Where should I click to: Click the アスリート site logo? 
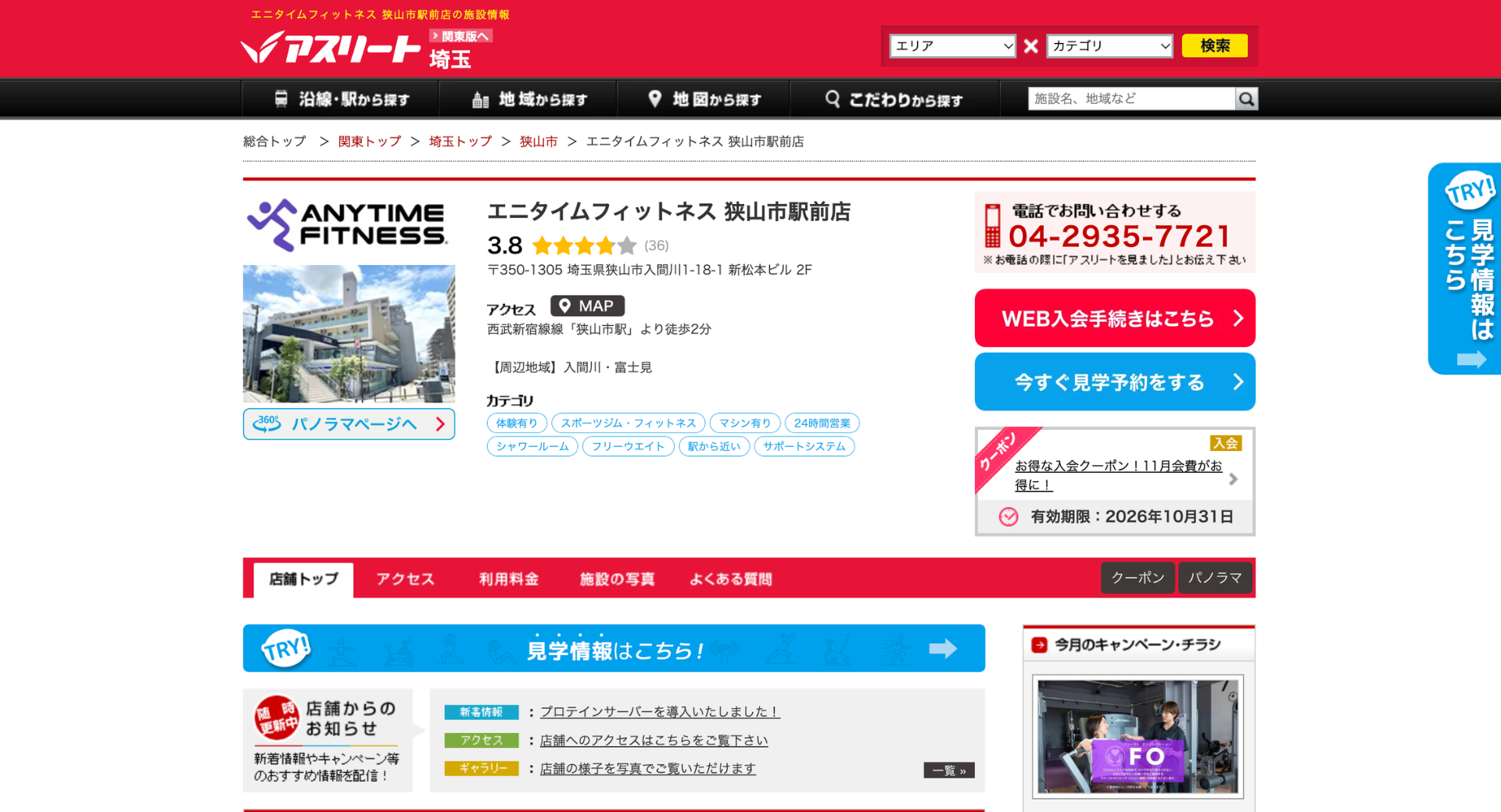330,48
